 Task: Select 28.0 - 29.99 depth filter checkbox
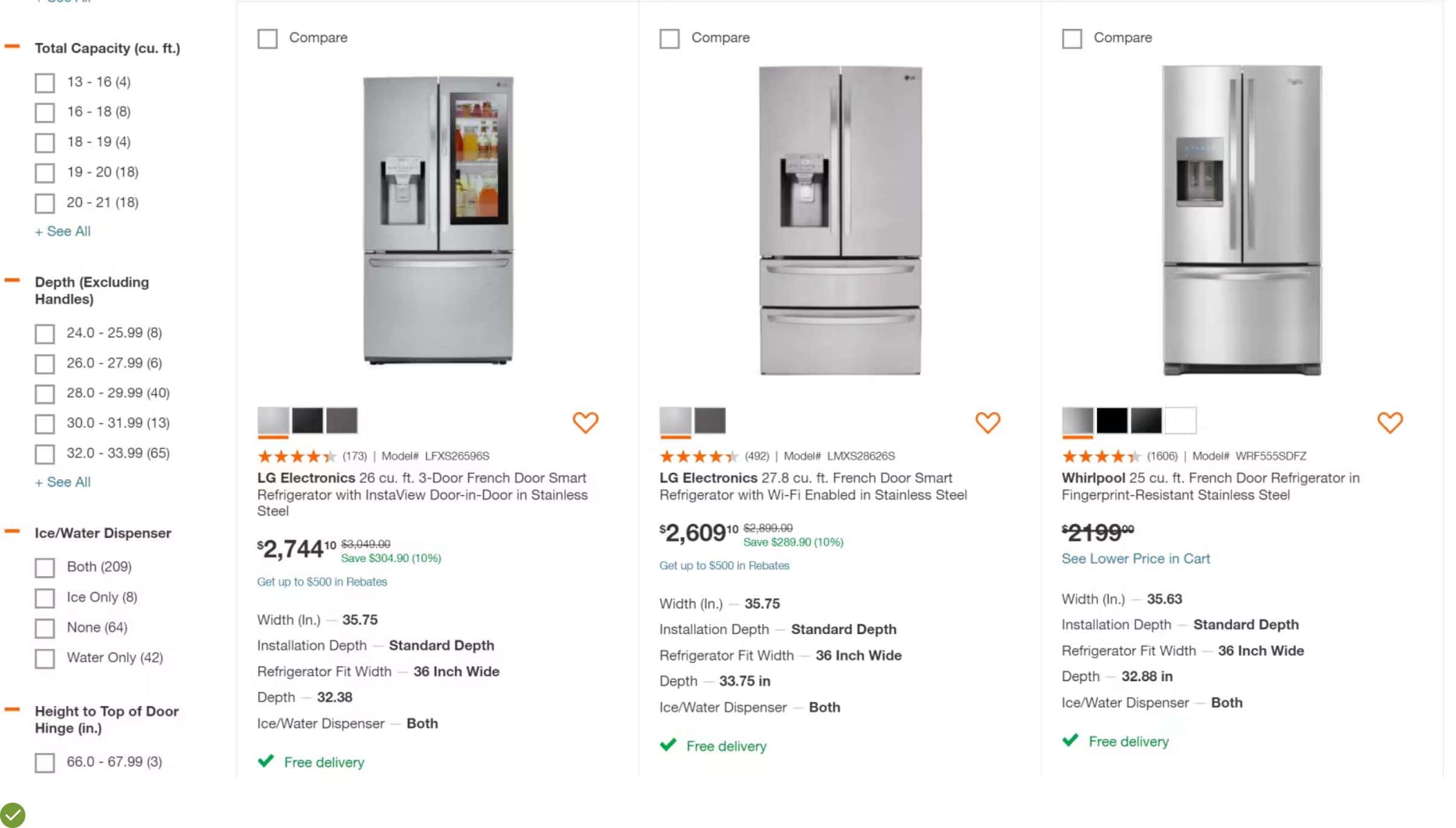[45, 393]
